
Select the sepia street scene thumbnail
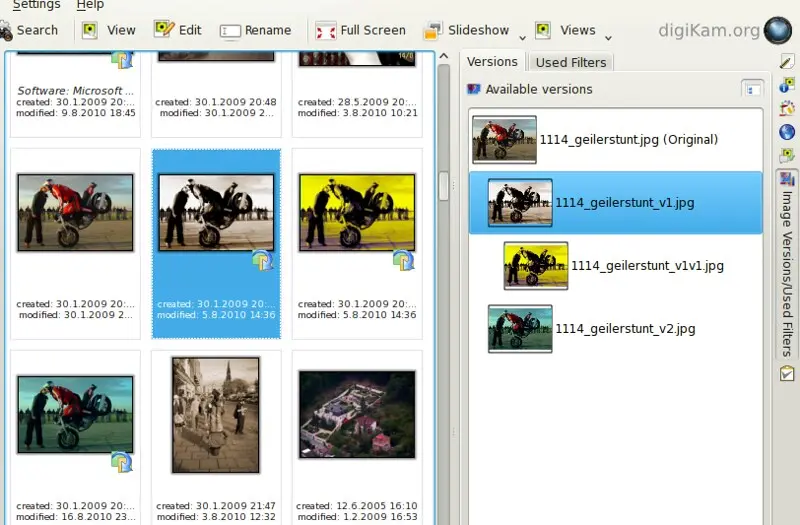[216, 415]
